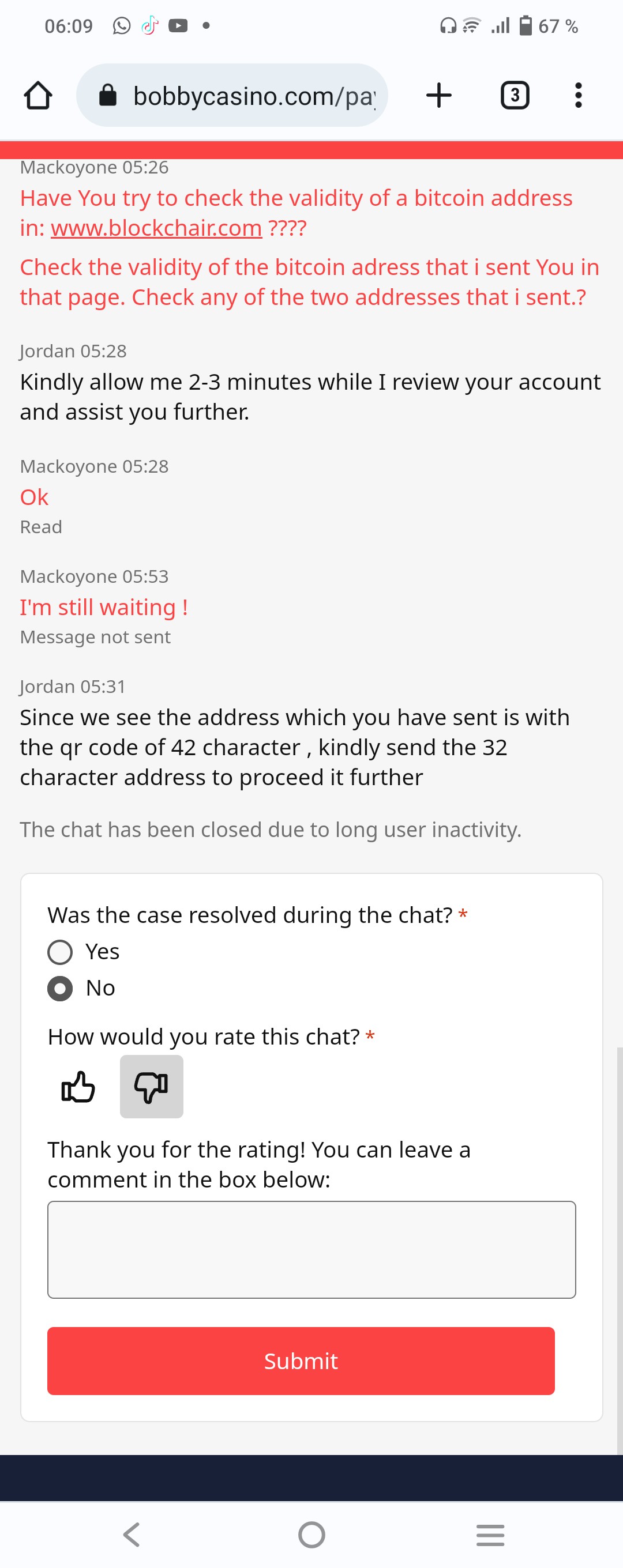Select the No radio button
The image size is (623, 1568).
pos(59,989)
